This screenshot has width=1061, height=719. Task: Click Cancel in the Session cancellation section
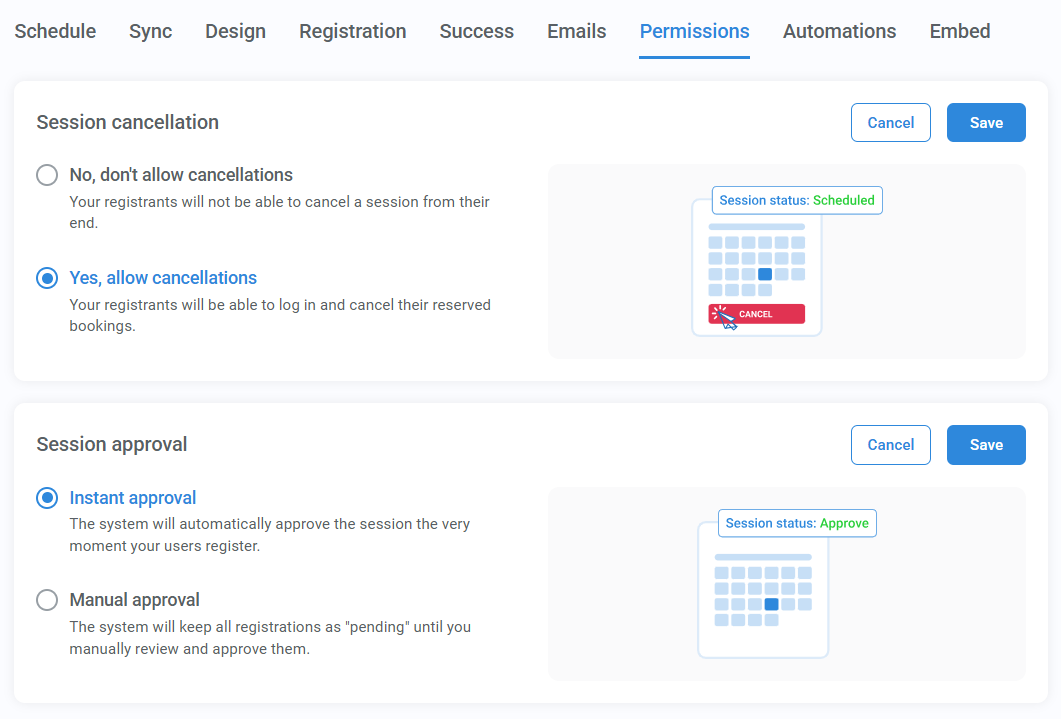(x=890, y=122)
